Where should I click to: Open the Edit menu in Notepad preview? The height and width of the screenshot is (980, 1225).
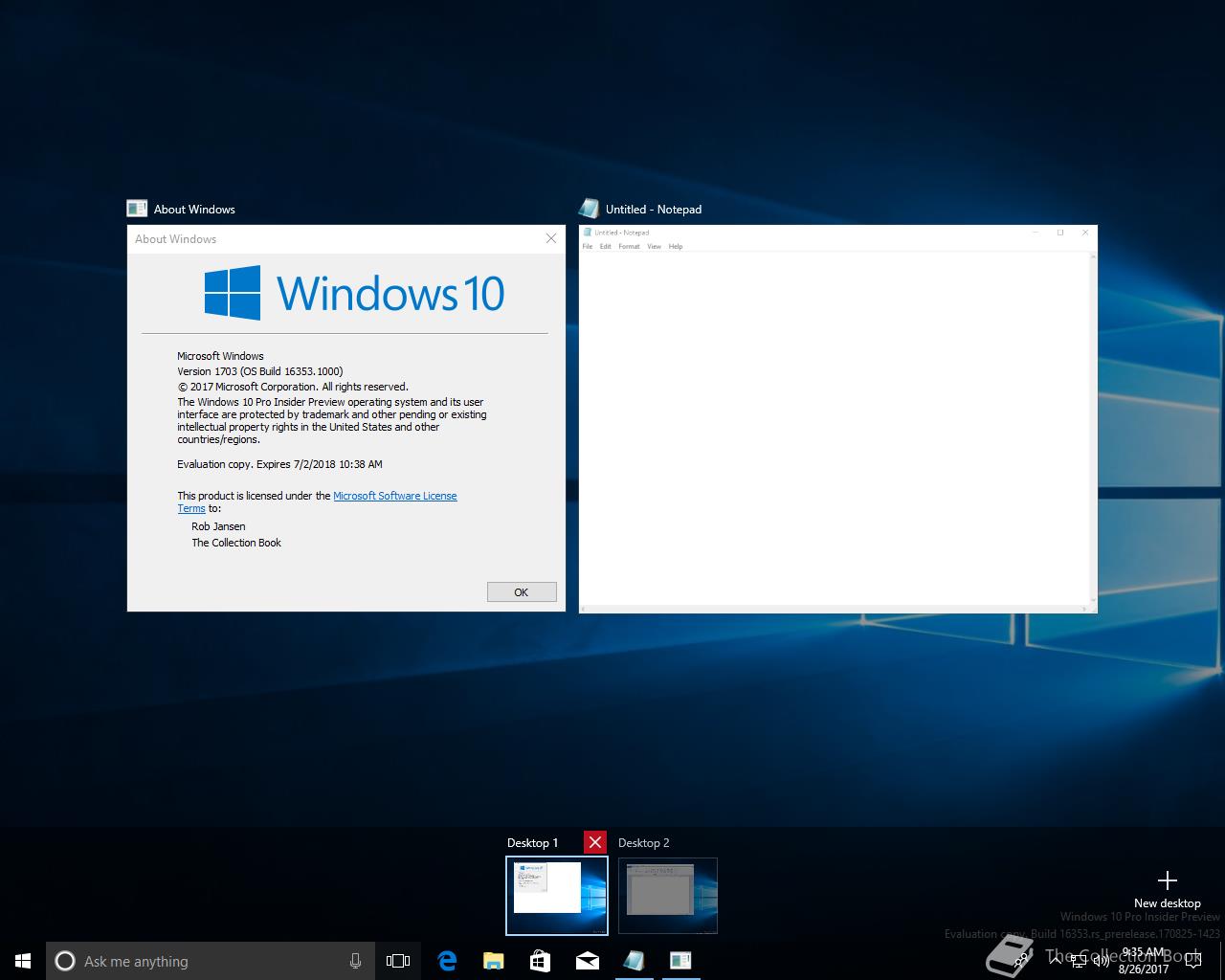tap(605, 246)
